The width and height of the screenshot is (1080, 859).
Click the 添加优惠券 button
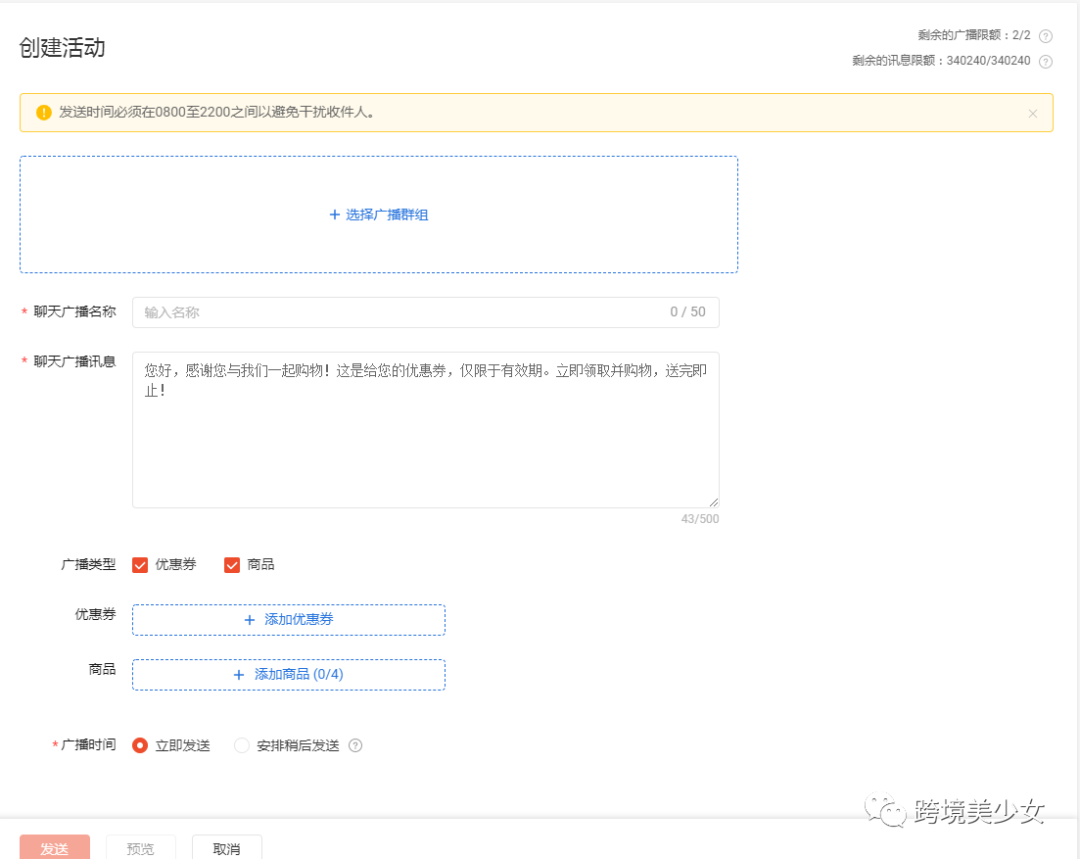pos(288,620)
